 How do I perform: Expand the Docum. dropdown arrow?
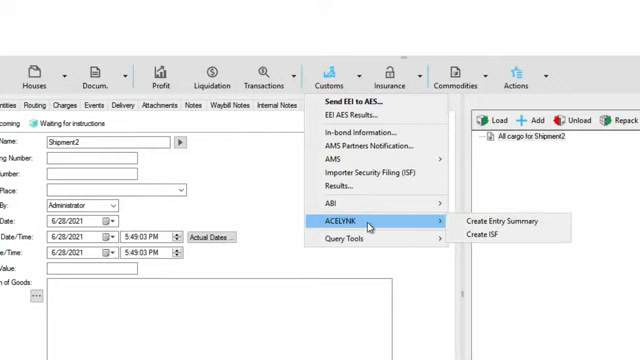pyautogui.click(x=125, y=76)
